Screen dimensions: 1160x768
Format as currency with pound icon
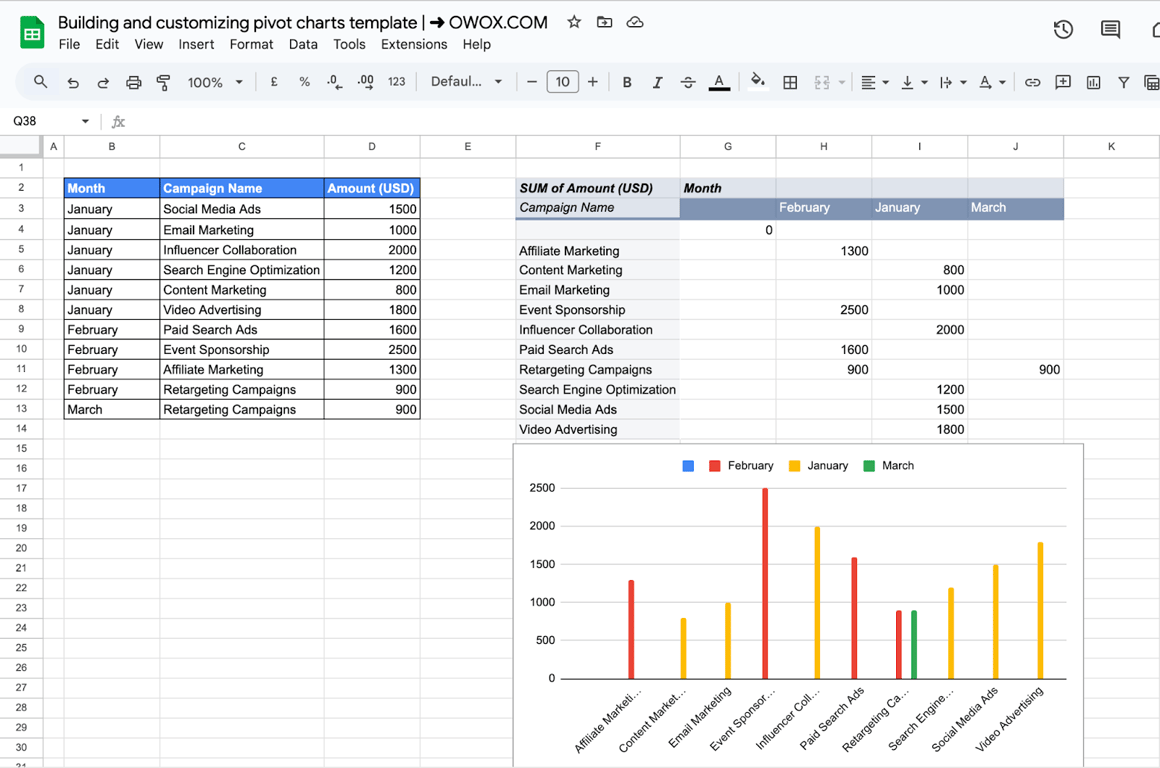click(274, 82)
